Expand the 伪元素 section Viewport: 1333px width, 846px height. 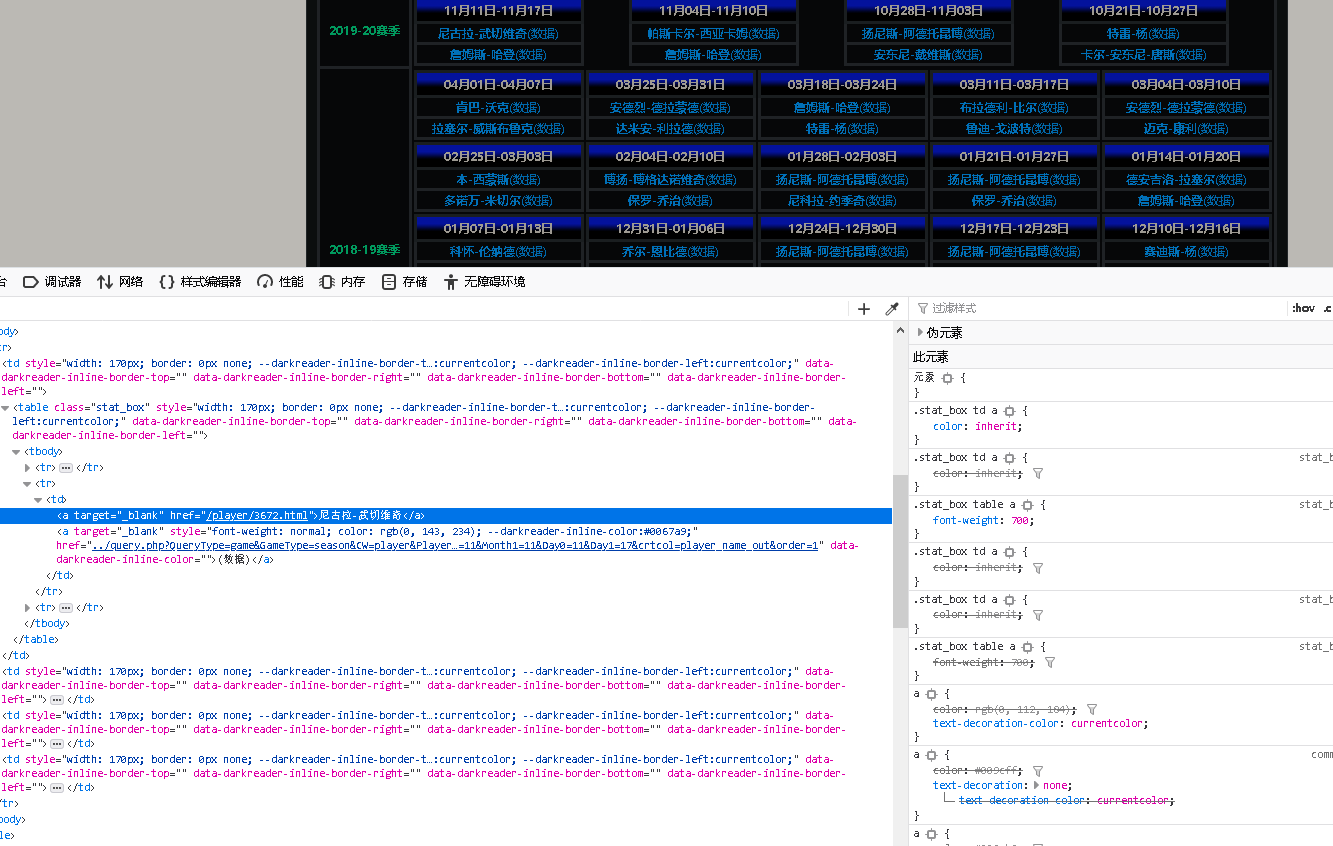[920, 332]
